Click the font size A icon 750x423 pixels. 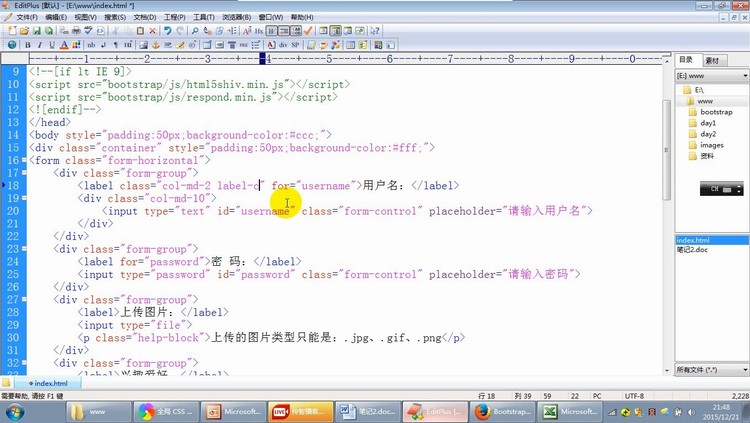[x=247, y=31]
